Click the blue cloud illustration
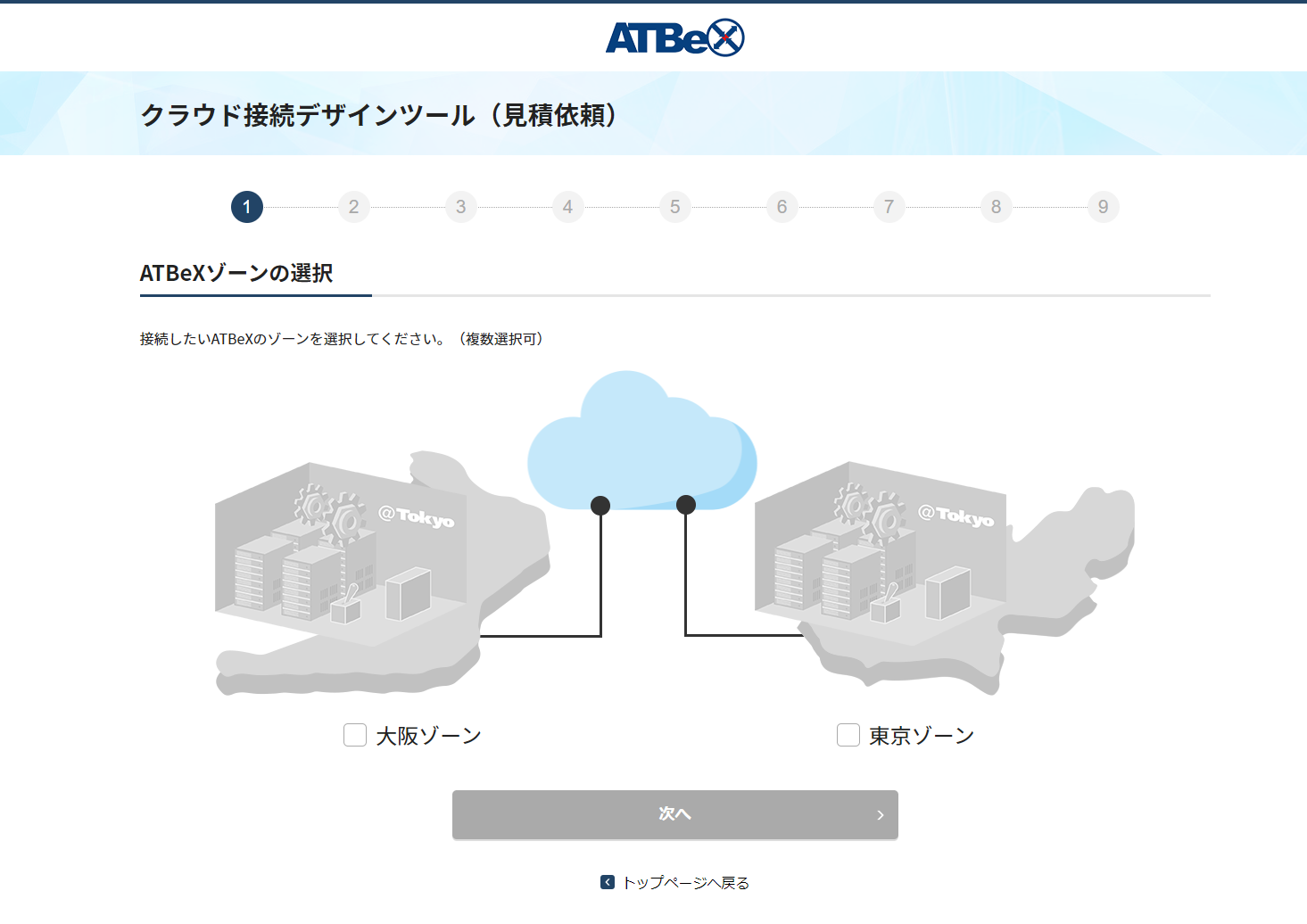The height and width of the screenshot is (924, 1307). 642,441
